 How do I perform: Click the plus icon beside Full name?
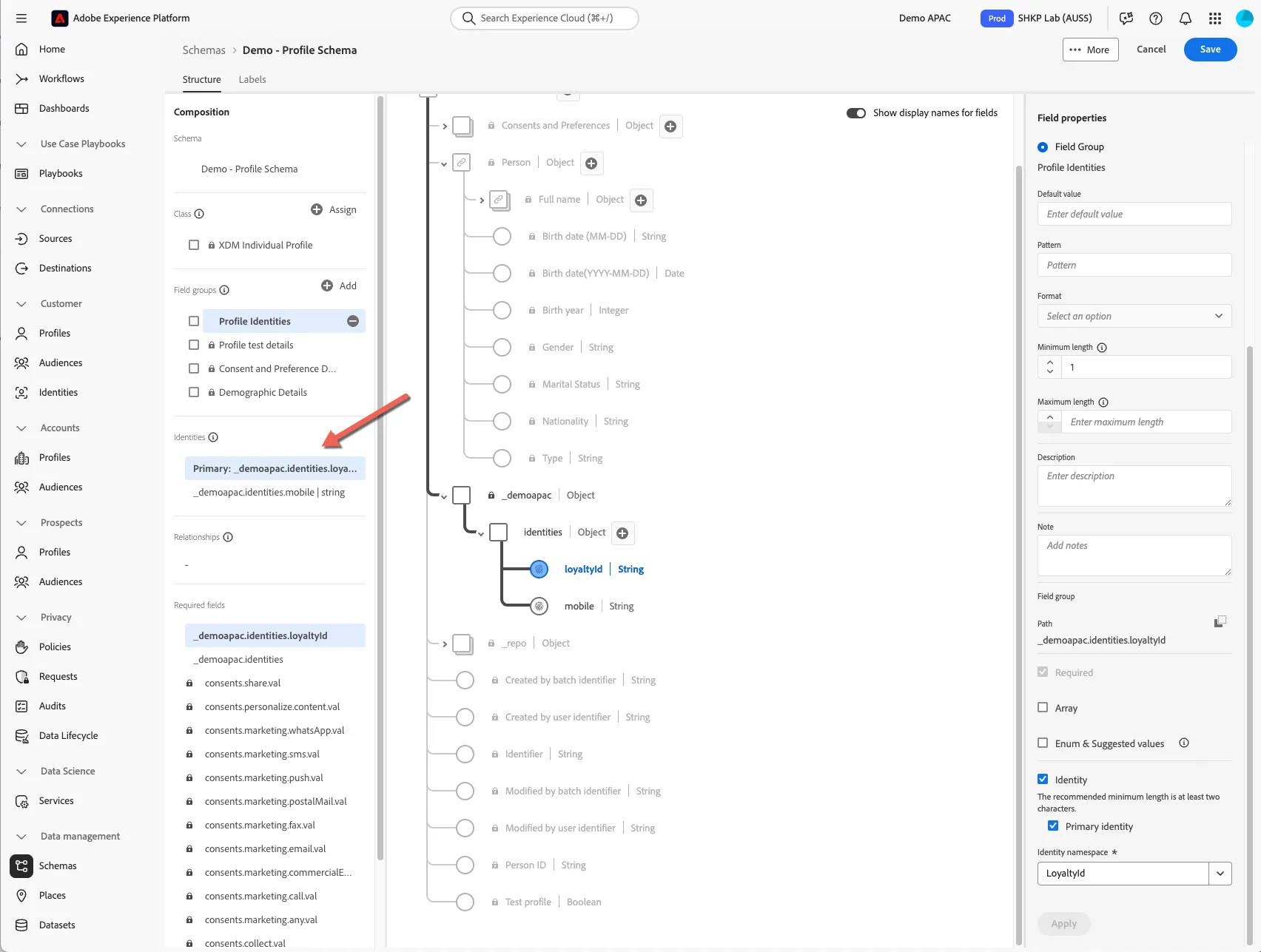point(641,200)
